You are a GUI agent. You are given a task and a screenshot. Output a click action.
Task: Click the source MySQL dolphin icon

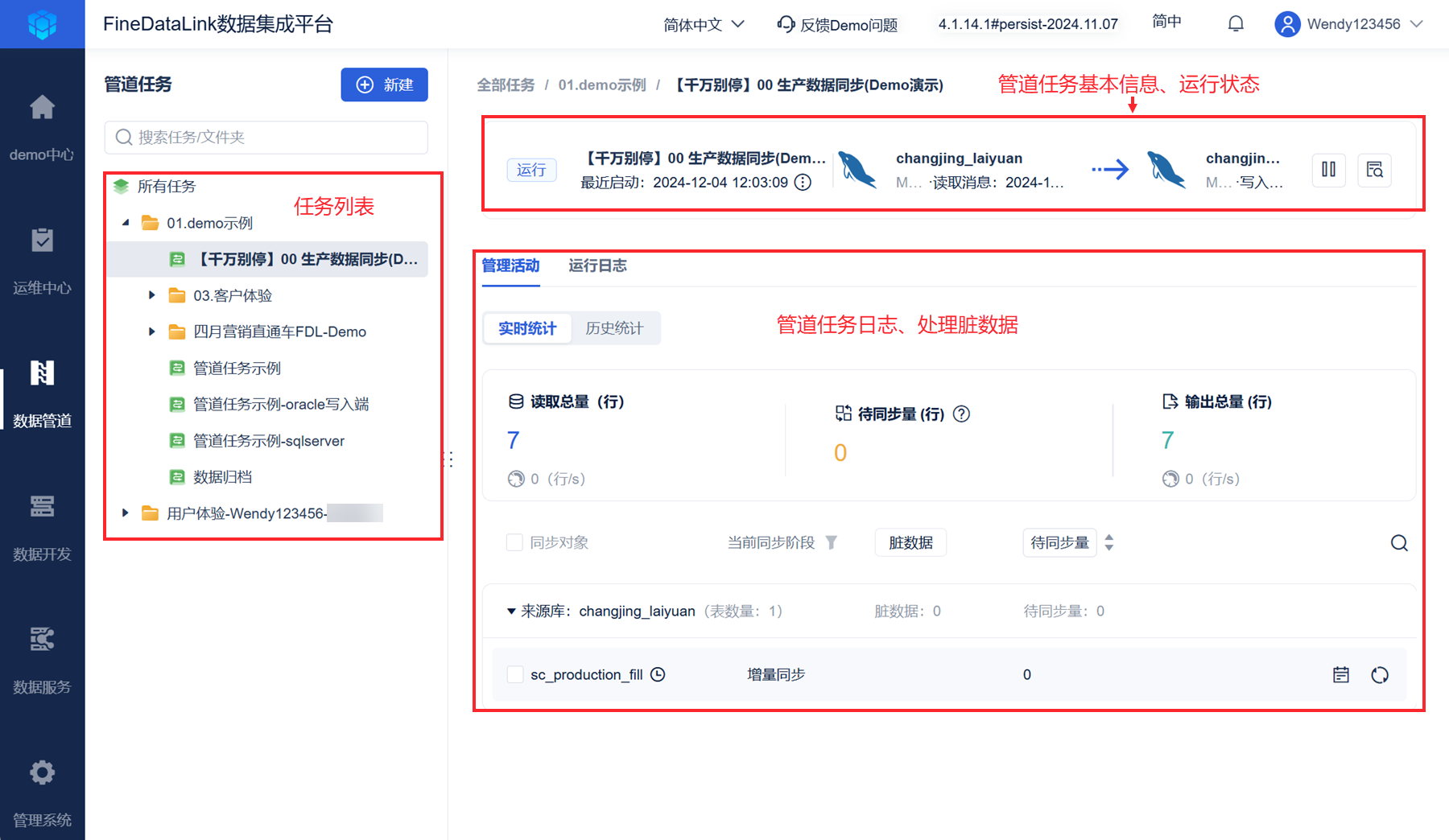pyautogui.click(x=857, y=170)
